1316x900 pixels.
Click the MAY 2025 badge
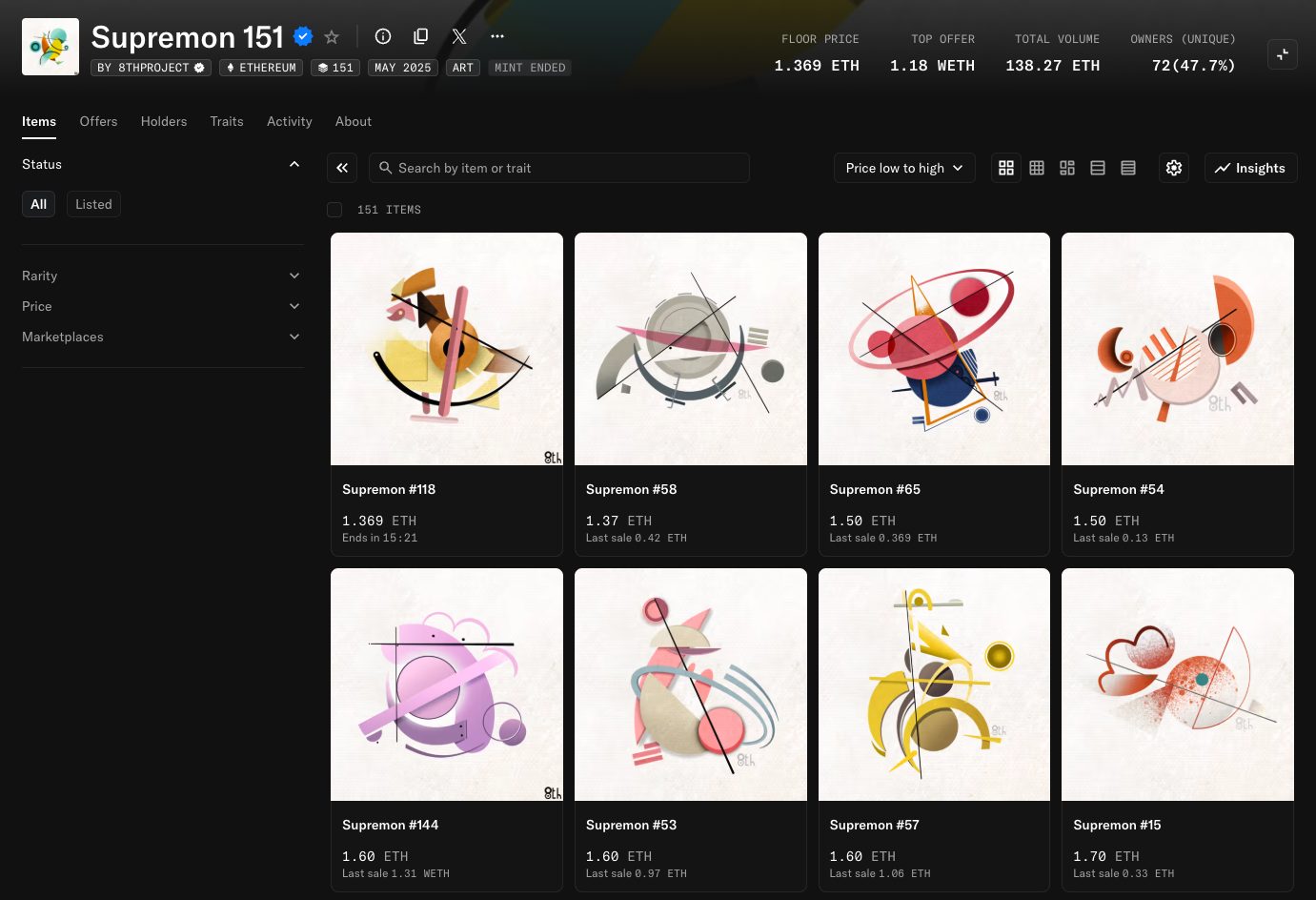[x=403, y=68]
